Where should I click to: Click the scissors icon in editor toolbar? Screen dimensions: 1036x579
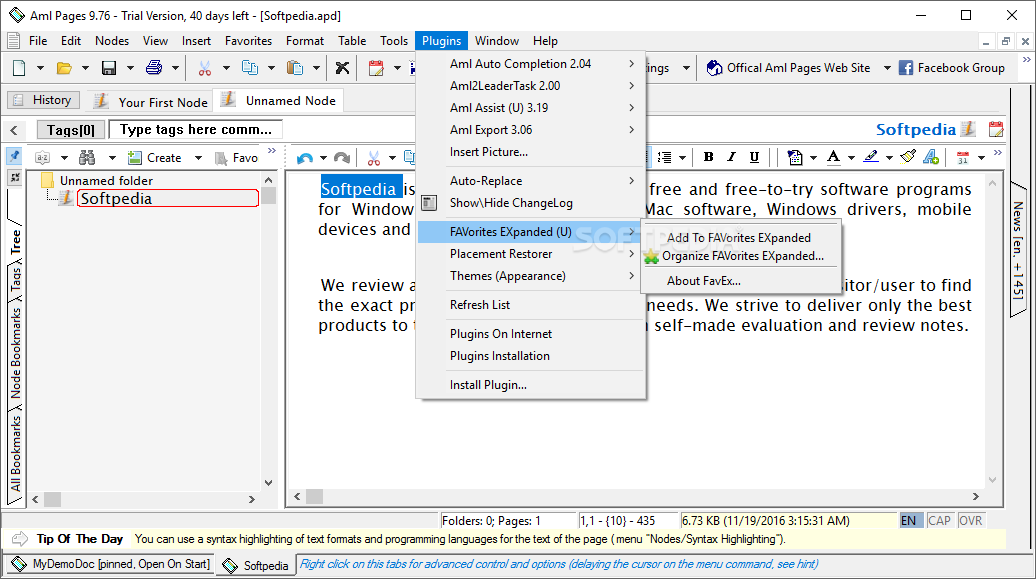[x=374, y=157]
